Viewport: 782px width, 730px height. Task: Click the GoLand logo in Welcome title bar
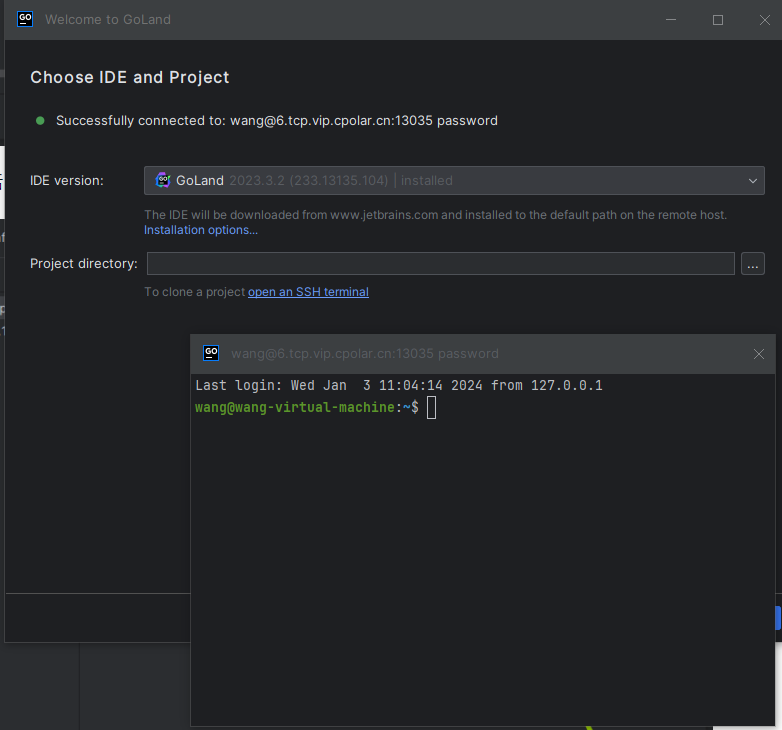pos(26,19)
